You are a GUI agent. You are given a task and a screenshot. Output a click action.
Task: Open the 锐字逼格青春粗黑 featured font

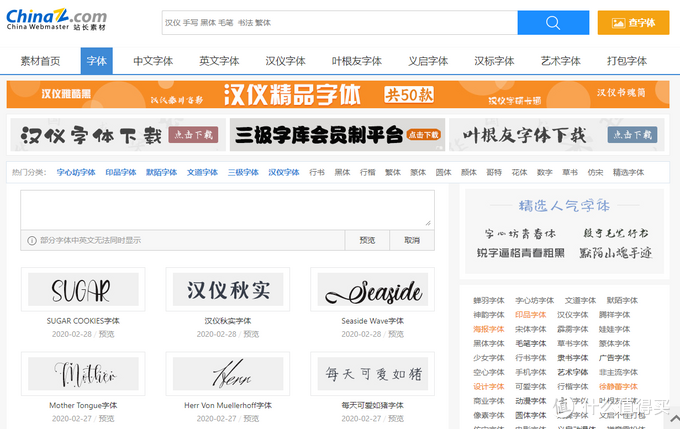[521, 253]
